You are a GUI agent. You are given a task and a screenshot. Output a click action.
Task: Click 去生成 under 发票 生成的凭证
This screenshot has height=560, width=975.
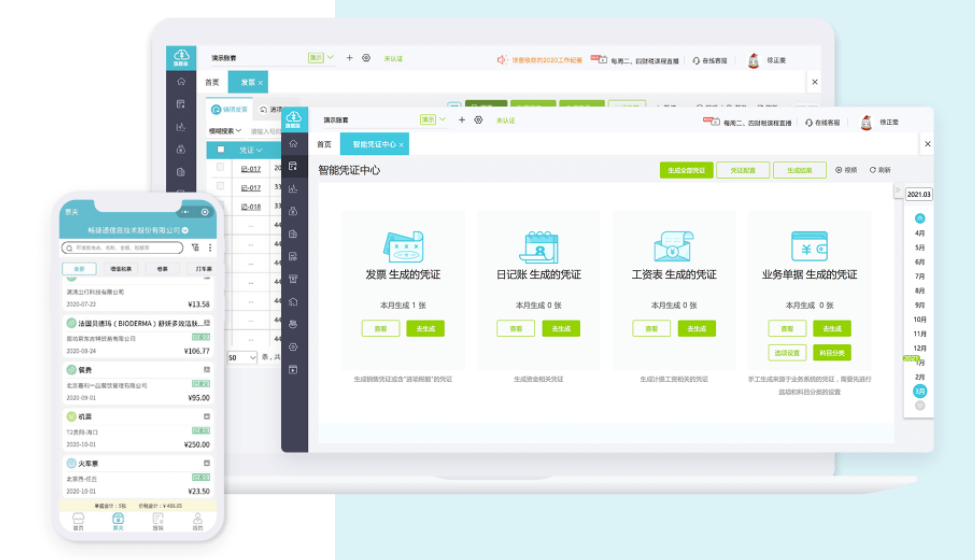pos(425,328)
